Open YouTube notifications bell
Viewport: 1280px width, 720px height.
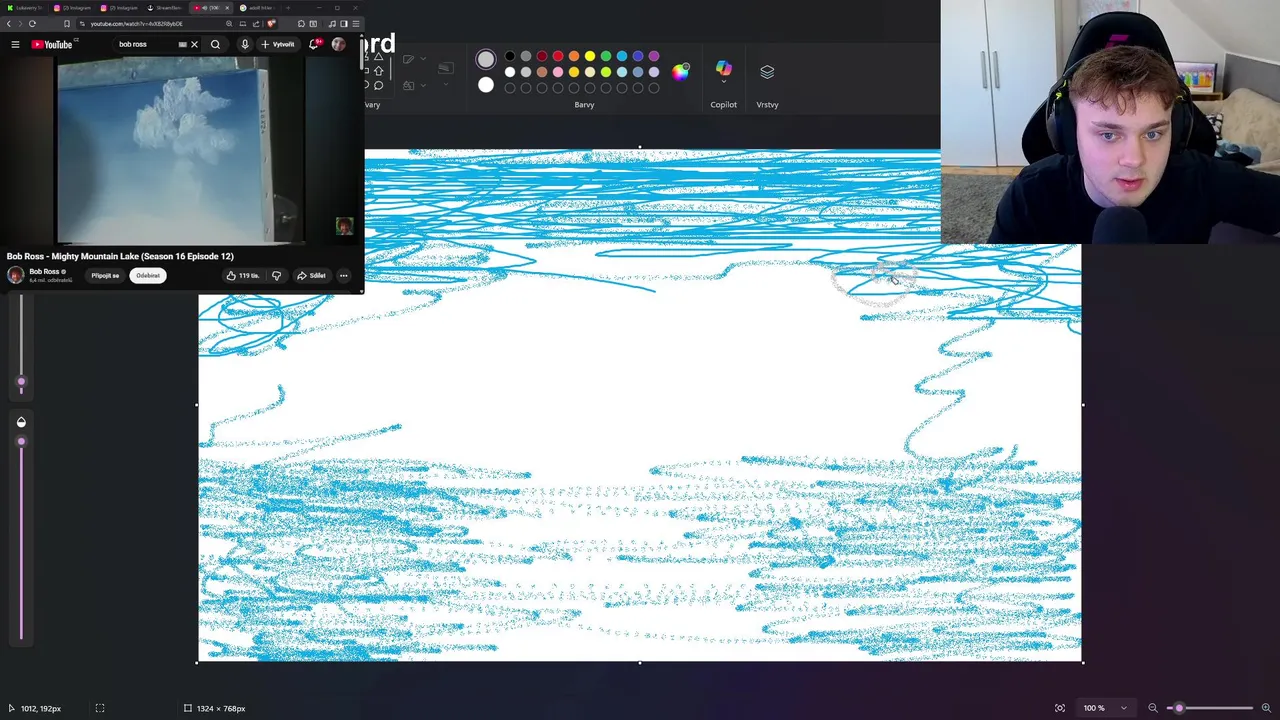314,44
